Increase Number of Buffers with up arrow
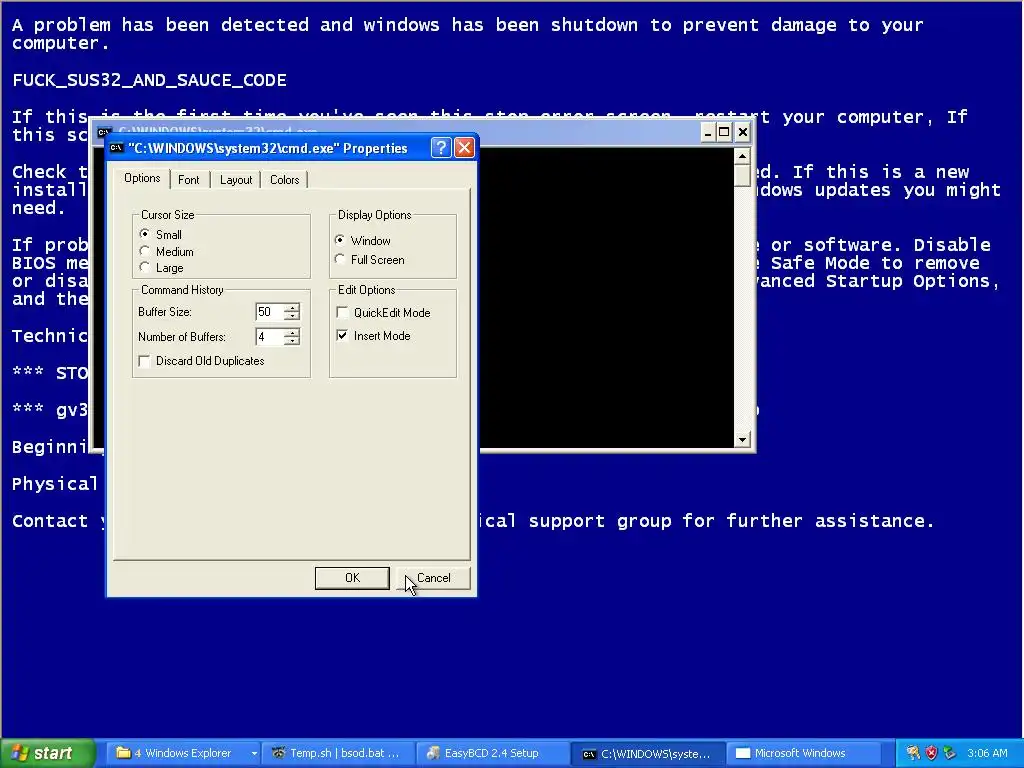 292,332
